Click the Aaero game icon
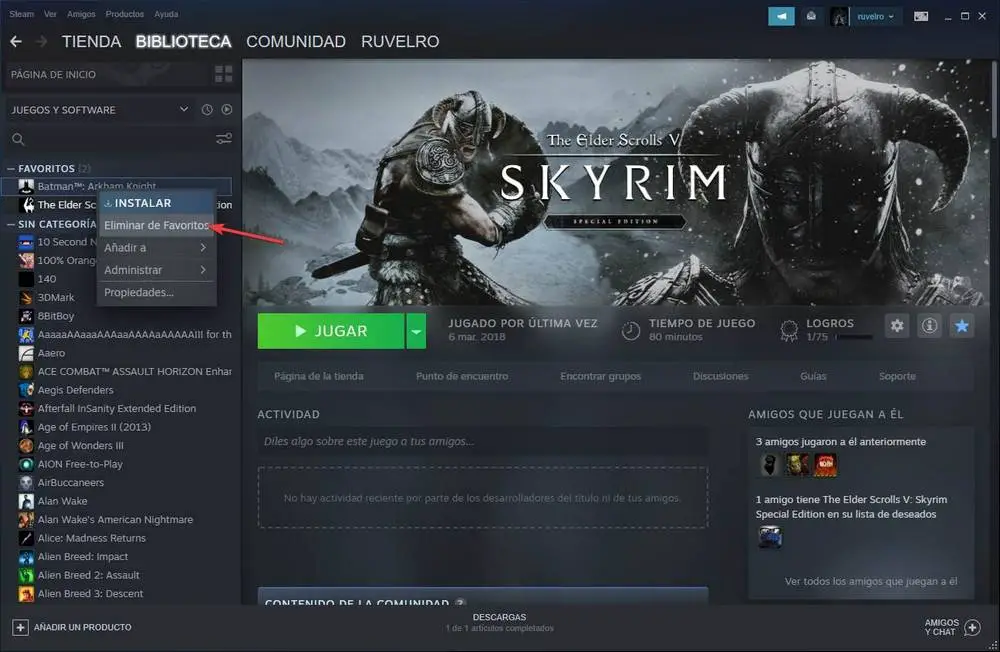 pyautogui.click(x=26, y=353)
